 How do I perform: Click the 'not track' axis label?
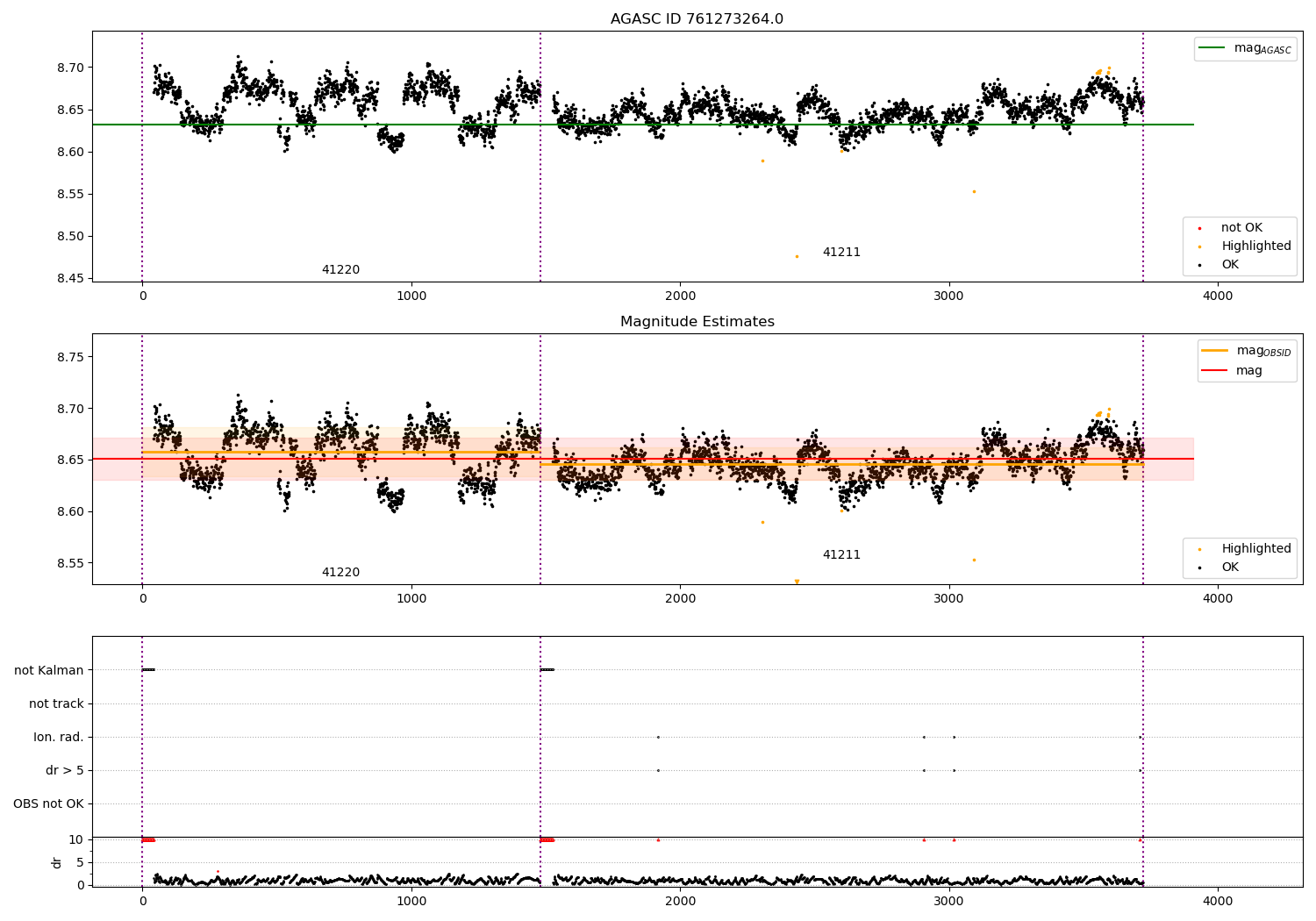pos(56,703)
